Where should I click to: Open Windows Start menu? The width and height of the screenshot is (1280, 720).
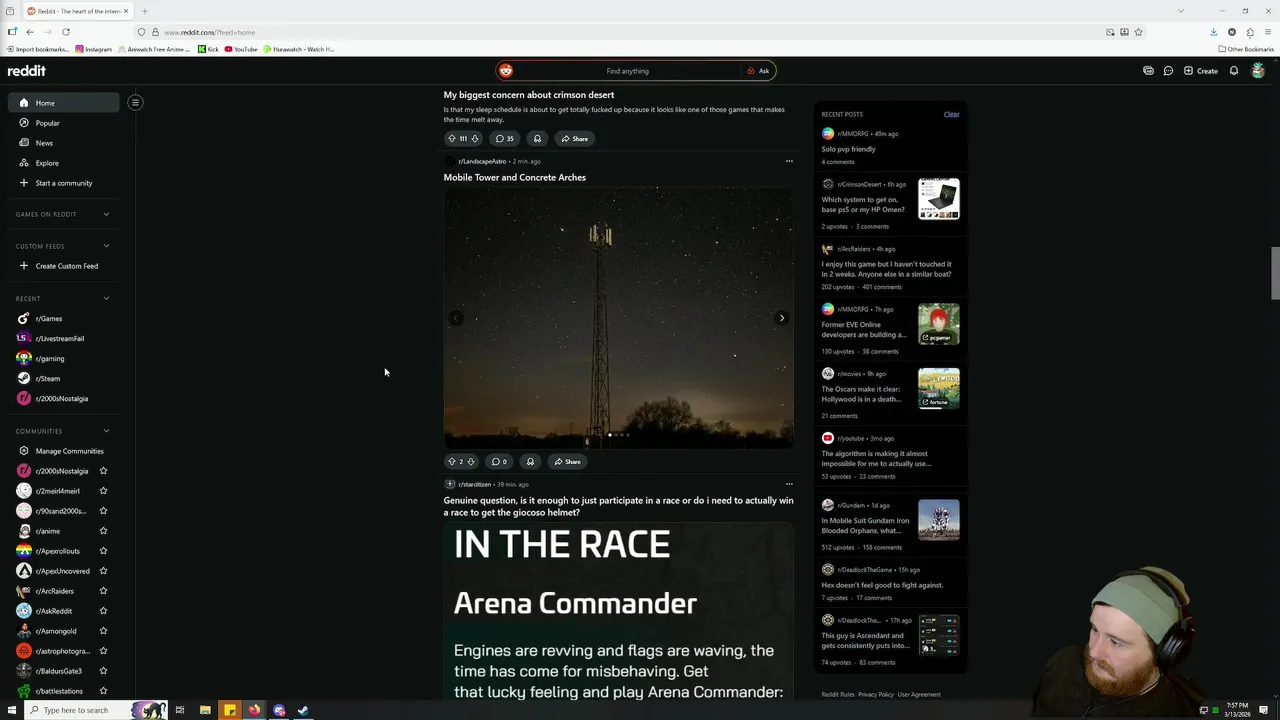(12, 710)
